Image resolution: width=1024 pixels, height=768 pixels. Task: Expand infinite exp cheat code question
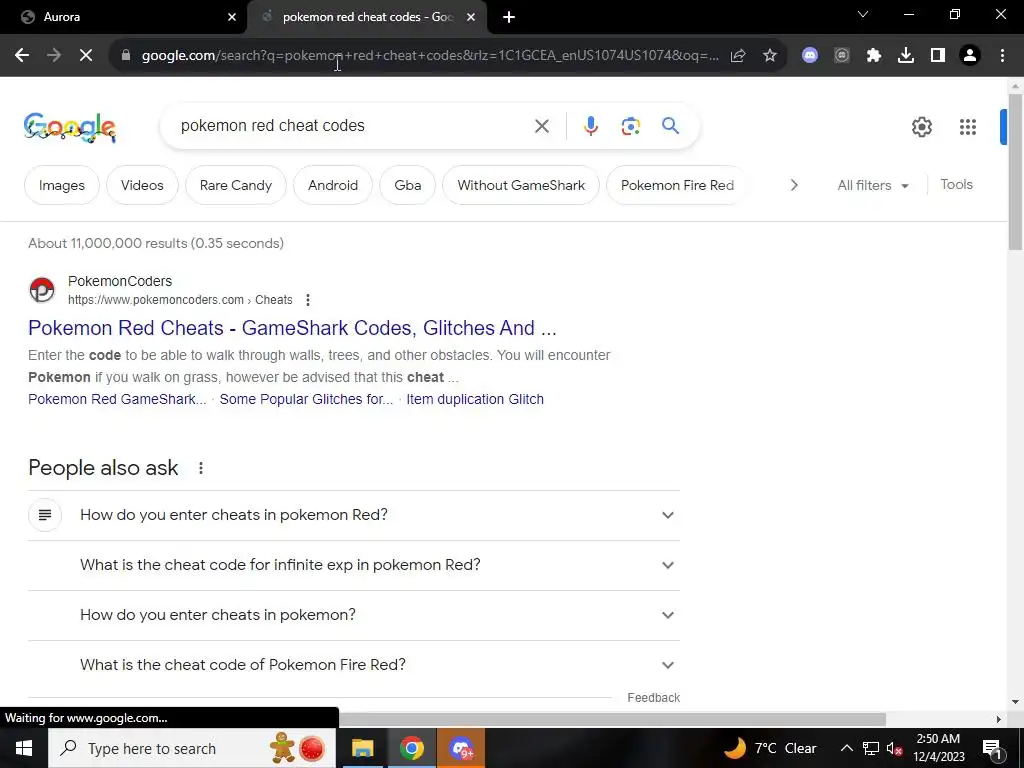[354, 566]
